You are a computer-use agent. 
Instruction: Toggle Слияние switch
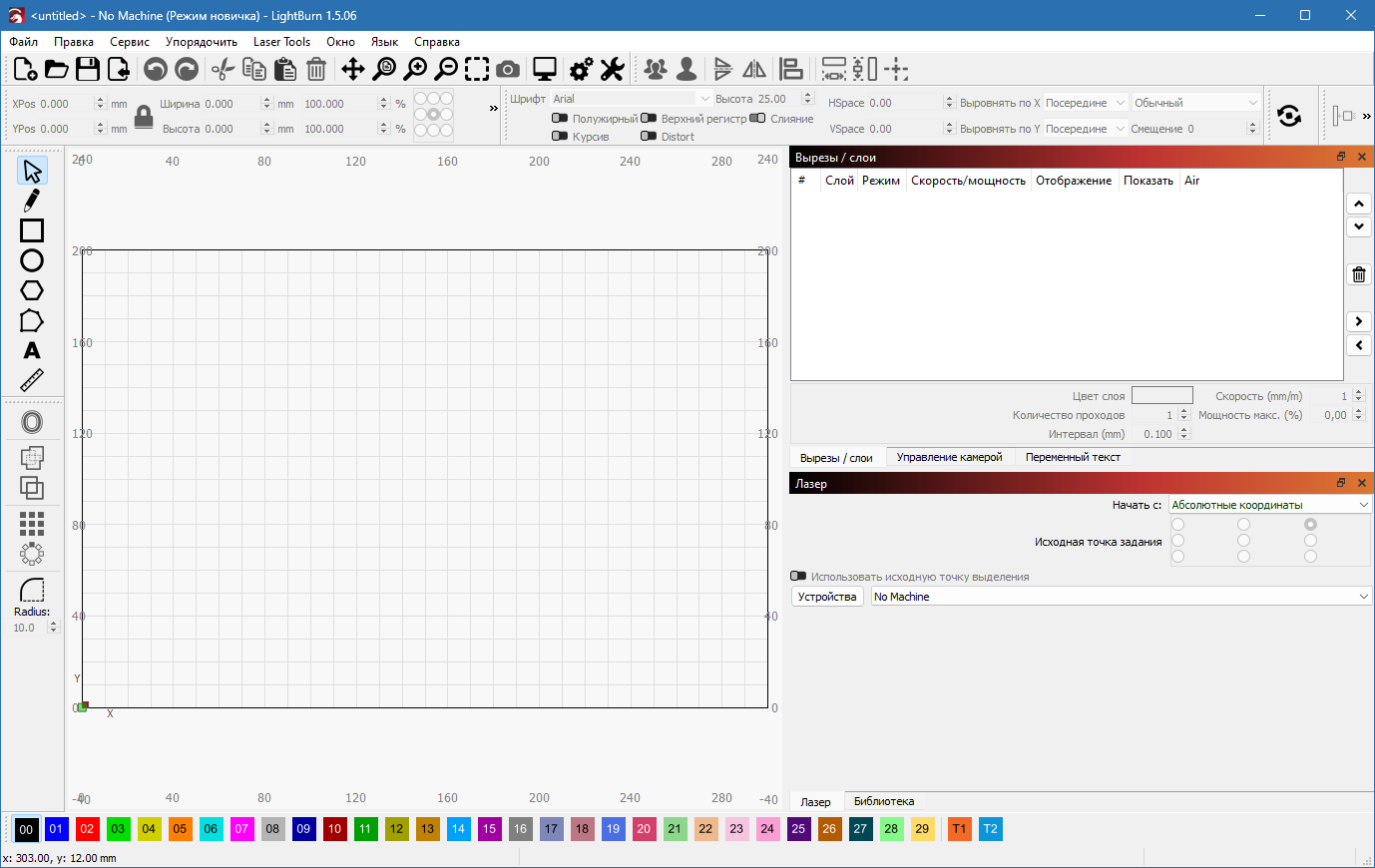click(x=757, y=118)
